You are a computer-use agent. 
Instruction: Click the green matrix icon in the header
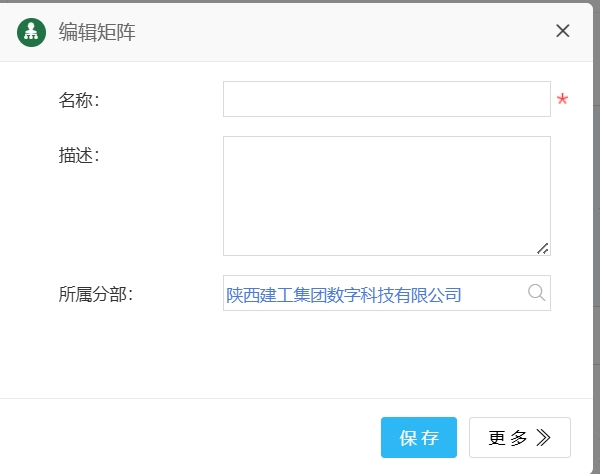coord(31,32)
